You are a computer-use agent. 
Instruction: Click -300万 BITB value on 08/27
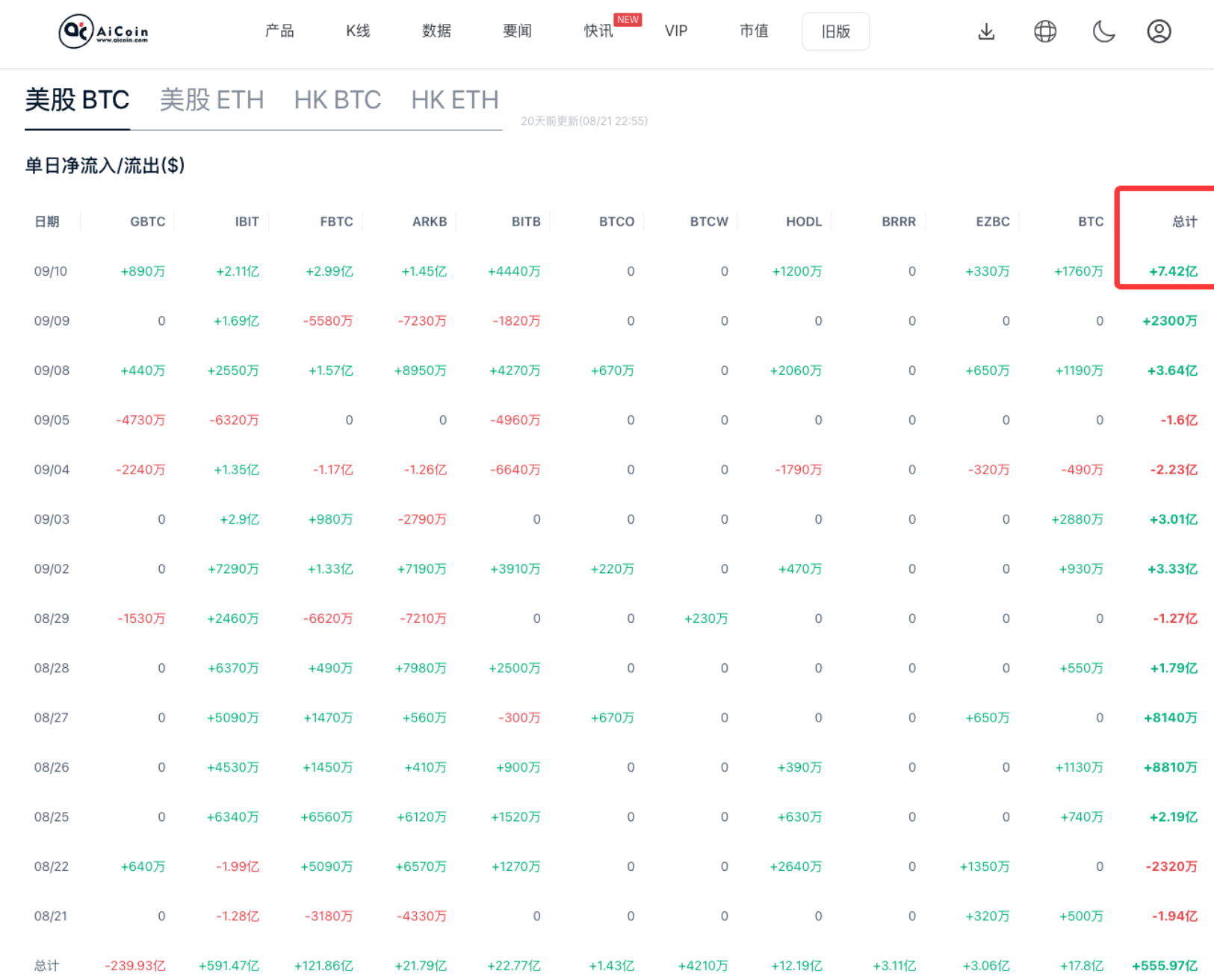click(x=519, y=718)
